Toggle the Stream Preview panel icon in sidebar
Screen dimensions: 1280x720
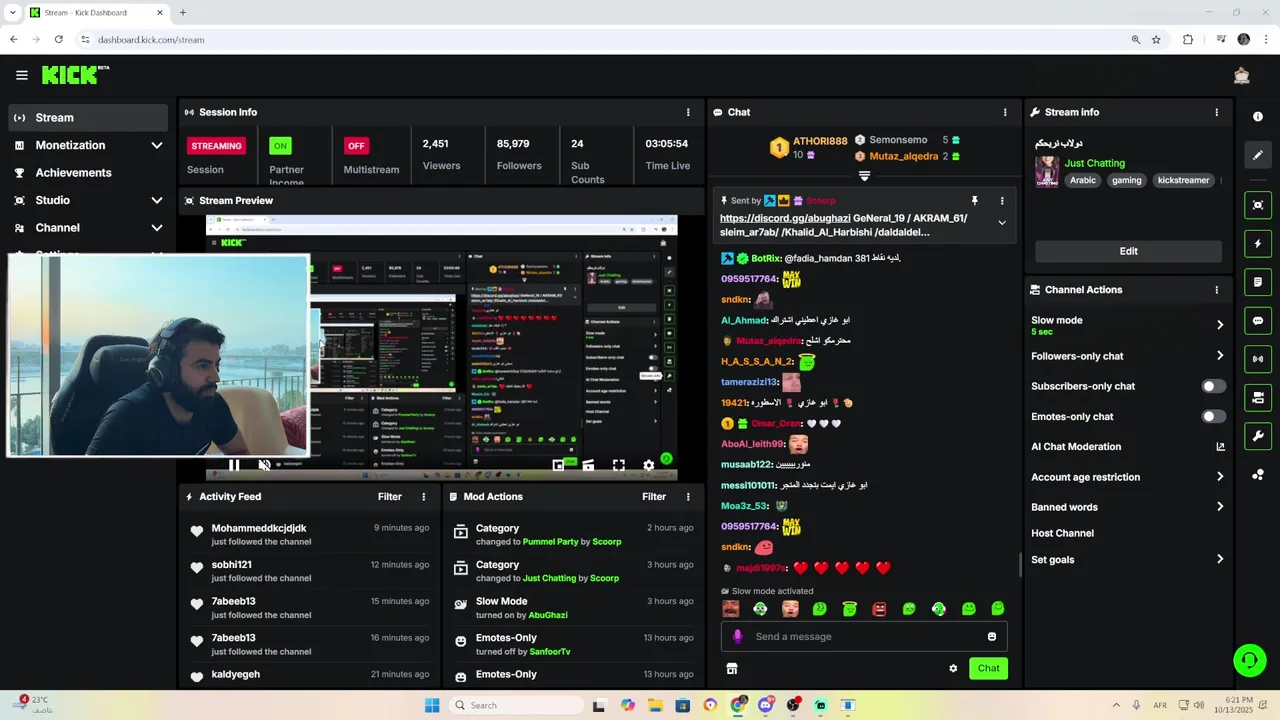click(x=1258, y=205)
